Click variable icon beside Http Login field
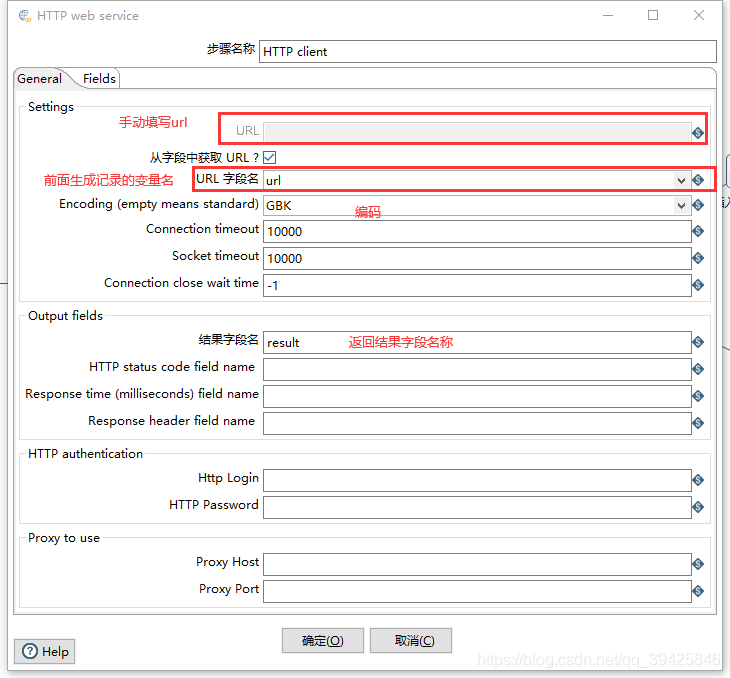730x678 pixels. click(697, 480)
